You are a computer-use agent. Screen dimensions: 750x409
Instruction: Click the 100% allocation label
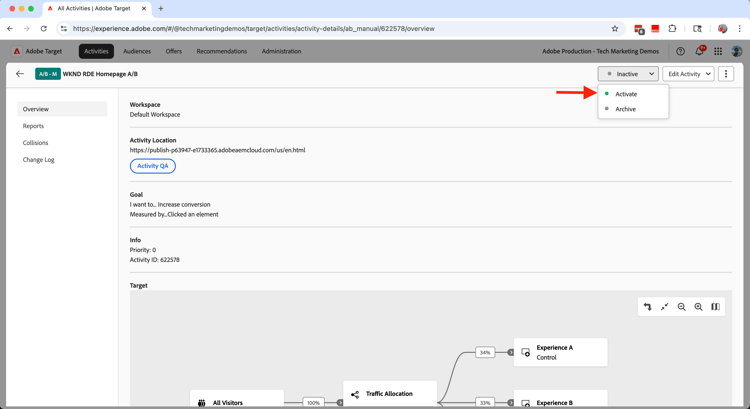click(313, 403)
